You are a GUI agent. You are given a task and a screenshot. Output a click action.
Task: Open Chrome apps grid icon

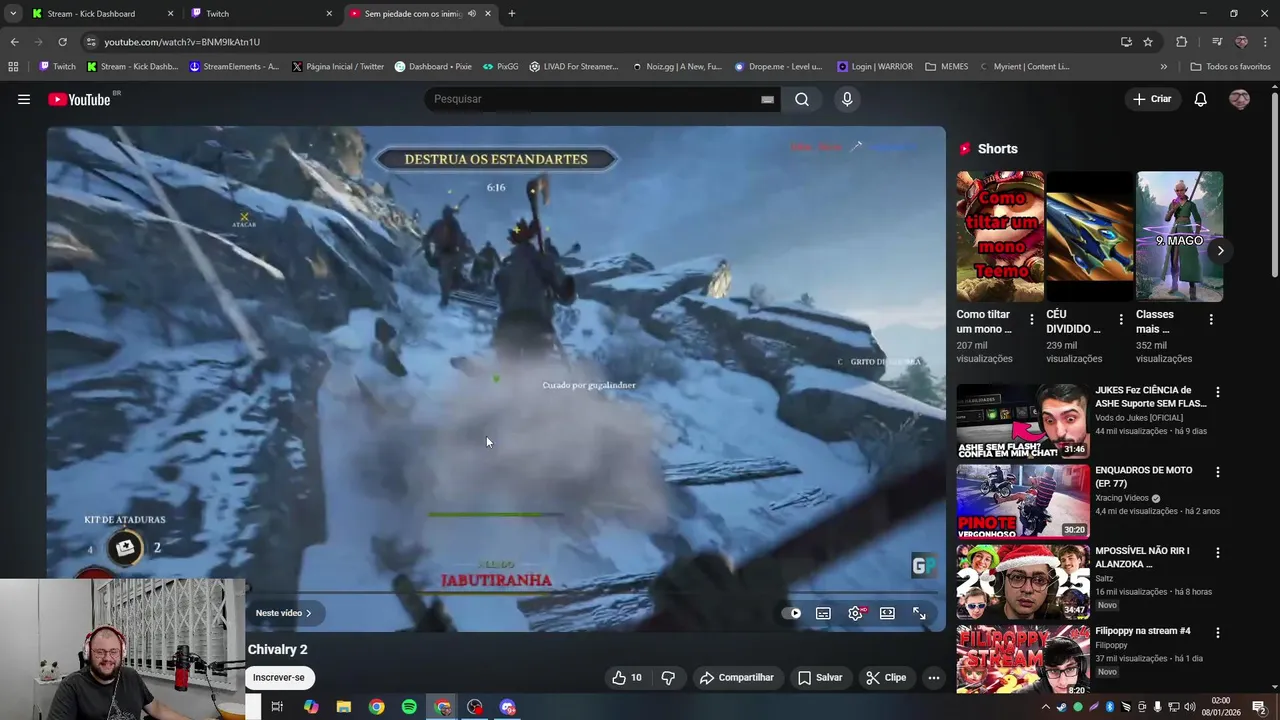click(13, 67)
